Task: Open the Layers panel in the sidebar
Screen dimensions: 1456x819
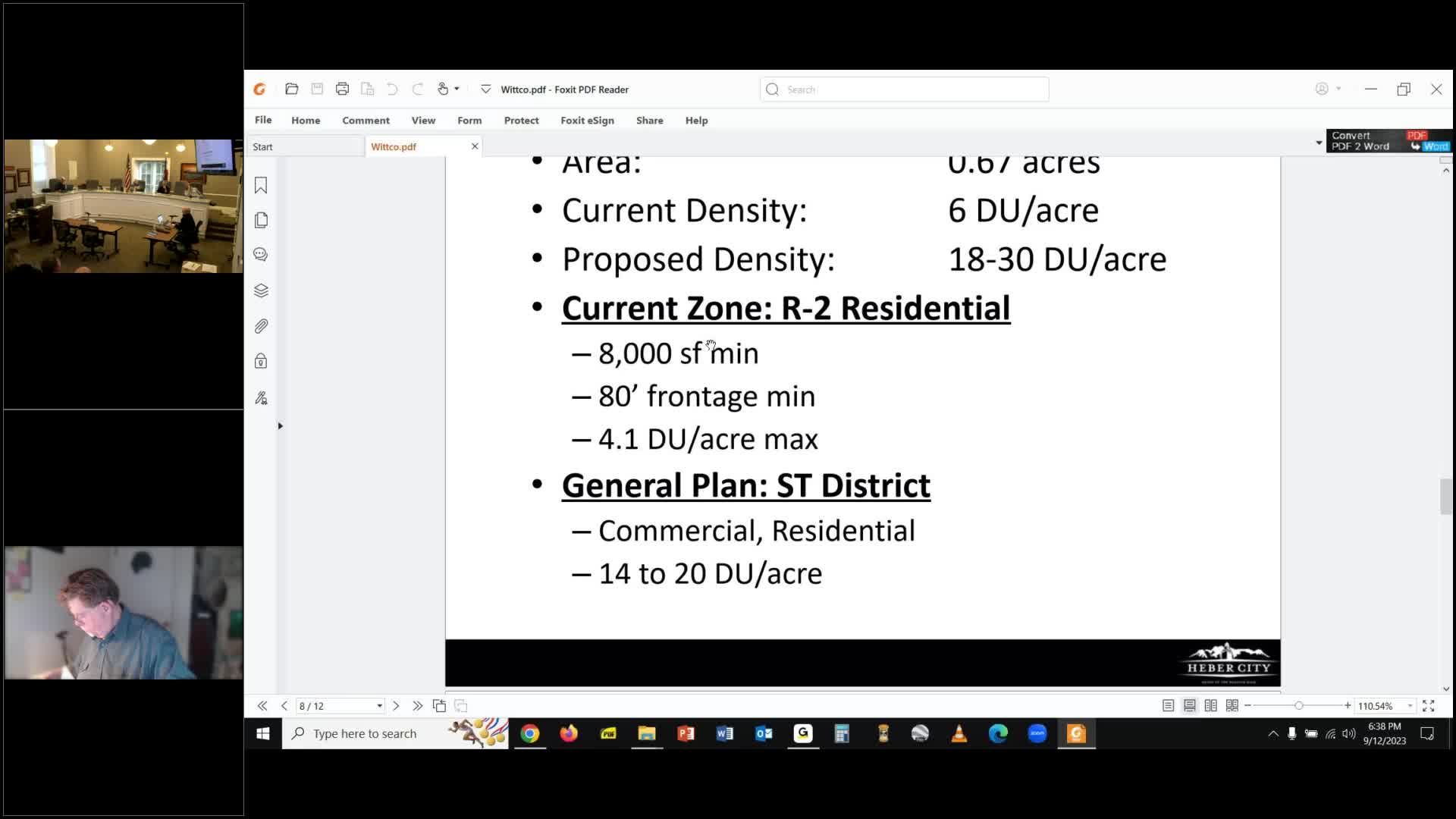Action: click(x=261, y=290)
